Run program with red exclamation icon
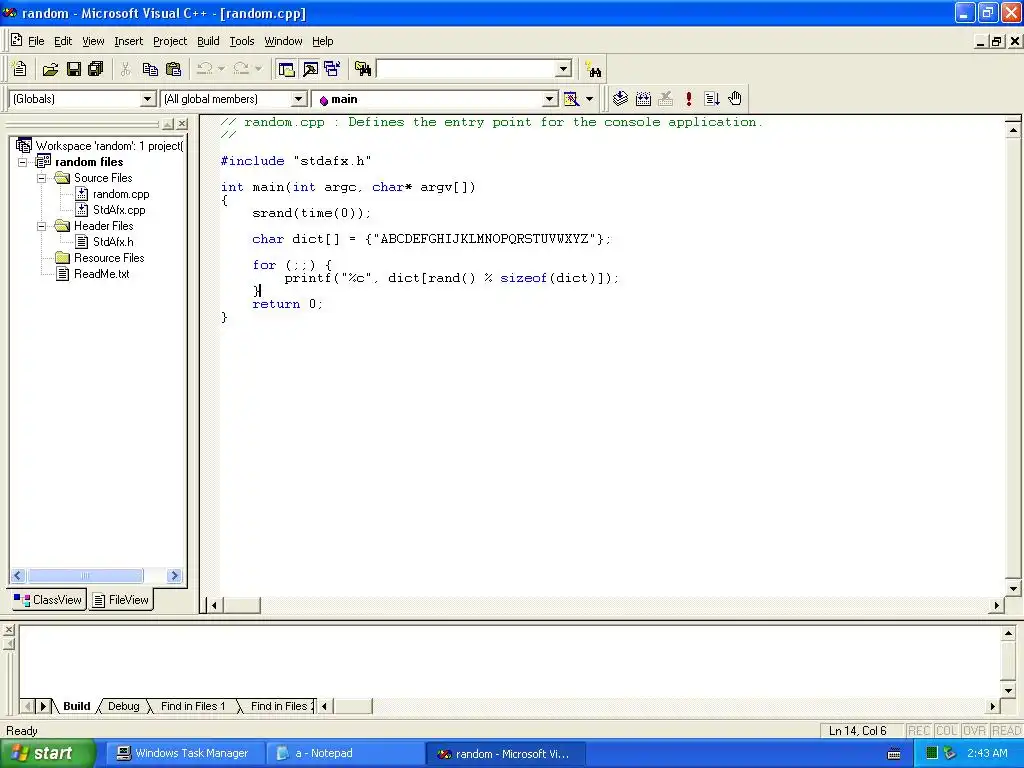Viewport: 1024px width, 768px height. (x=688, y=99)
